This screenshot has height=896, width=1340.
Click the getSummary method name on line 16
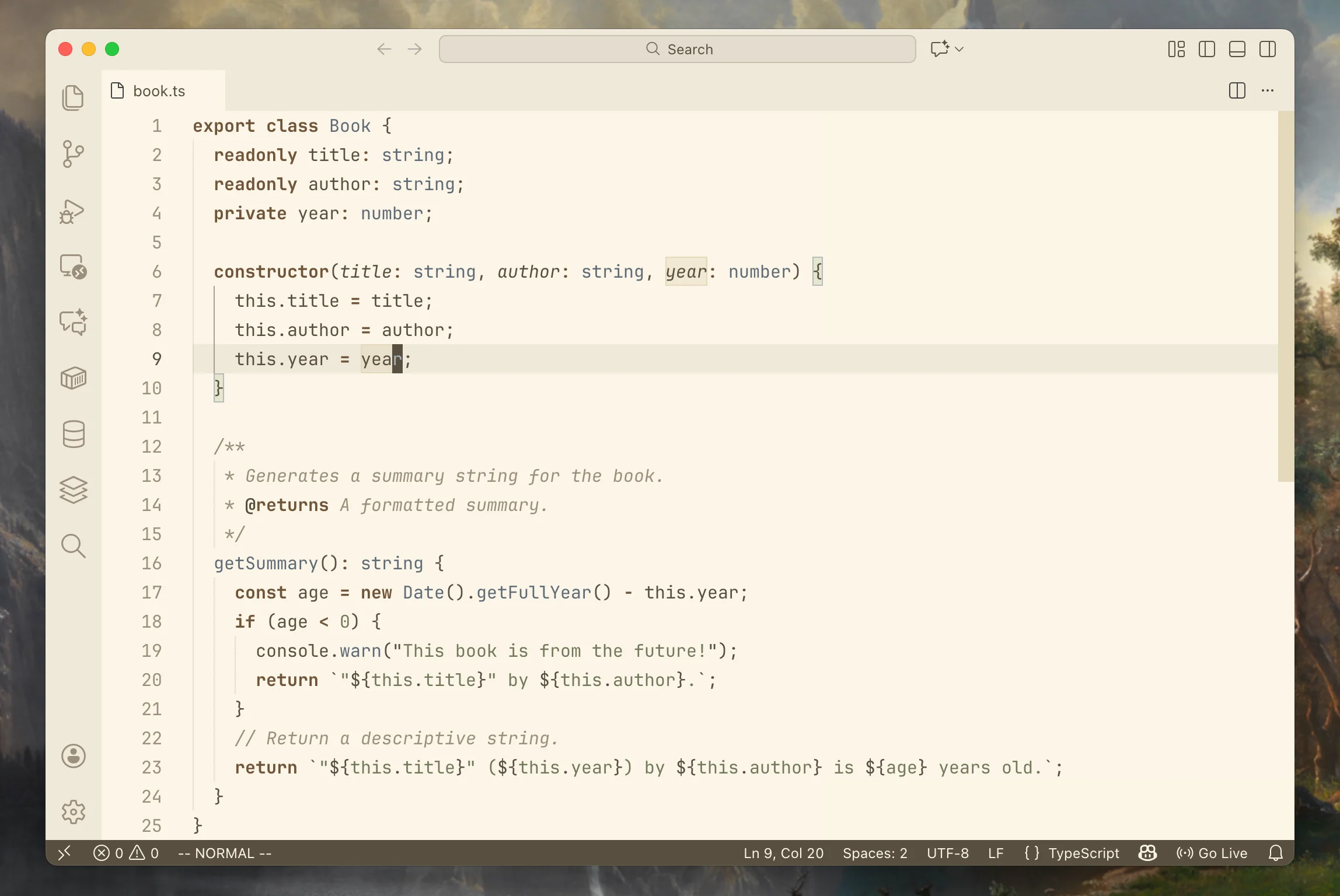click(x=266, y=563)
